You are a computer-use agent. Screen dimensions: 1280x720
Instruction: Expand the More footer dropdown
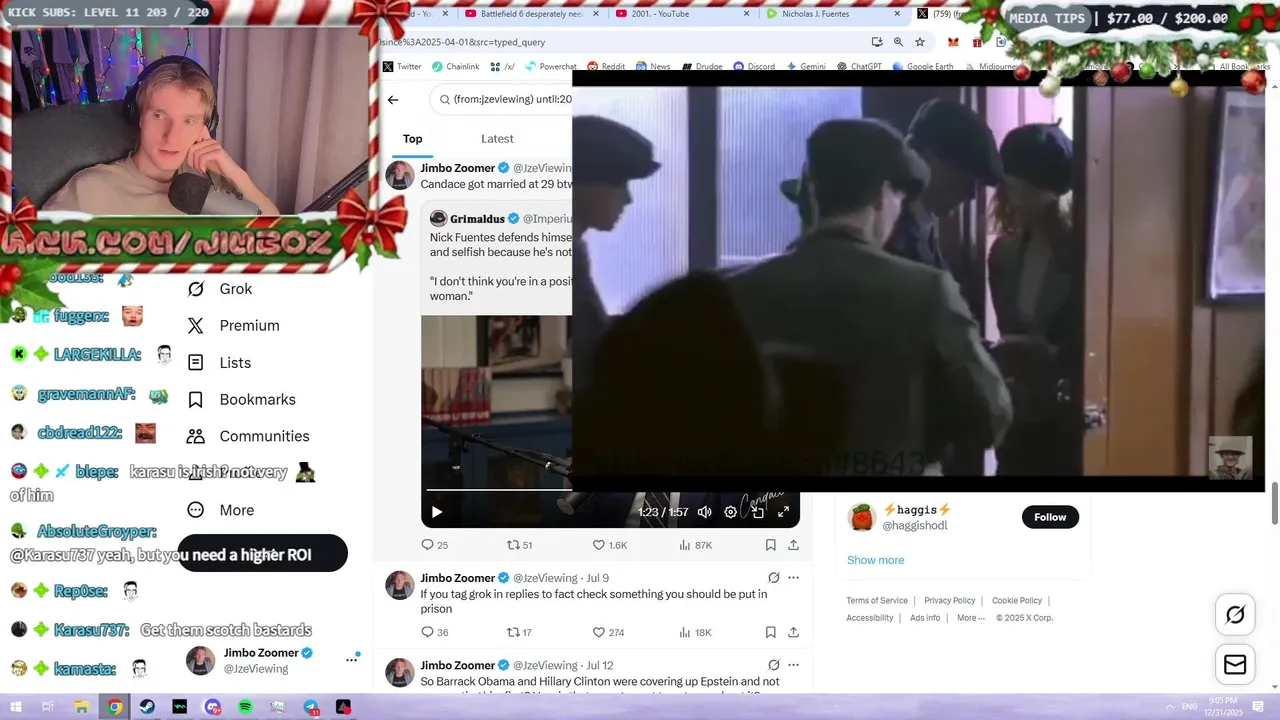[x=971, y=618]
